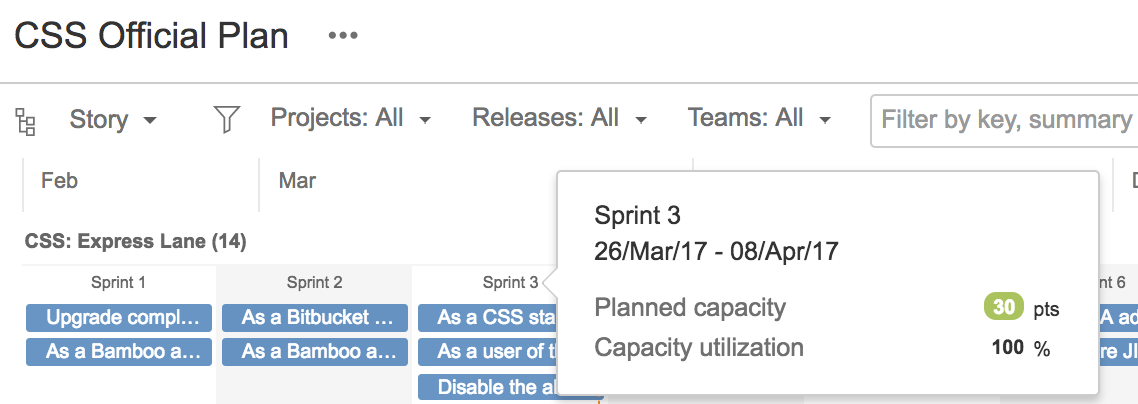
Task: Open the three-dot plan options menu
Action: (343, 36)
